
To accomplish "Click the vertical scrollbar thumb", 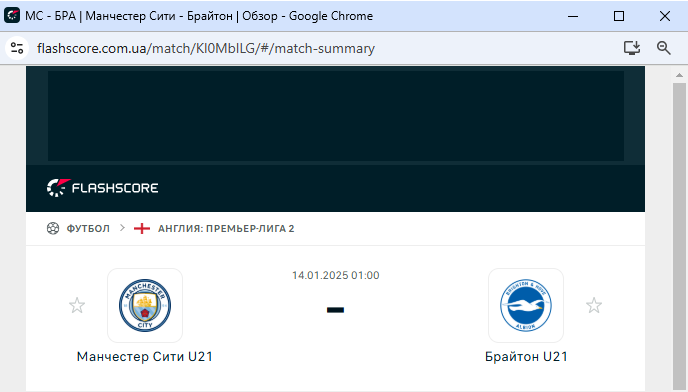I will pyautogui.click(x=679, y=236).
